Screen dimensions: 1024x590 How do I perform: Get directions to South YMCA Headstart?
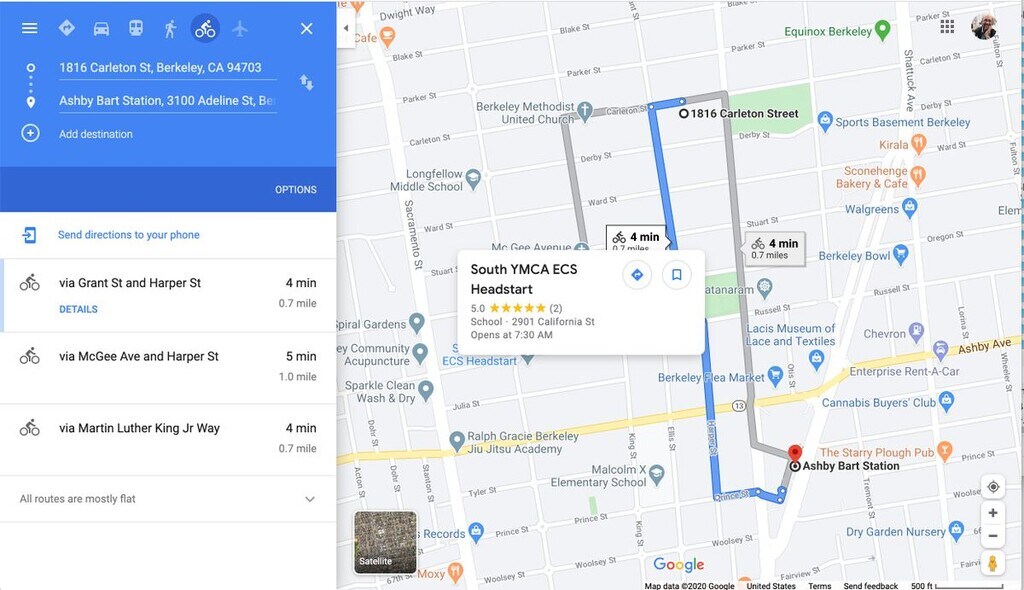pyautogui.click(x=637, y=275)
